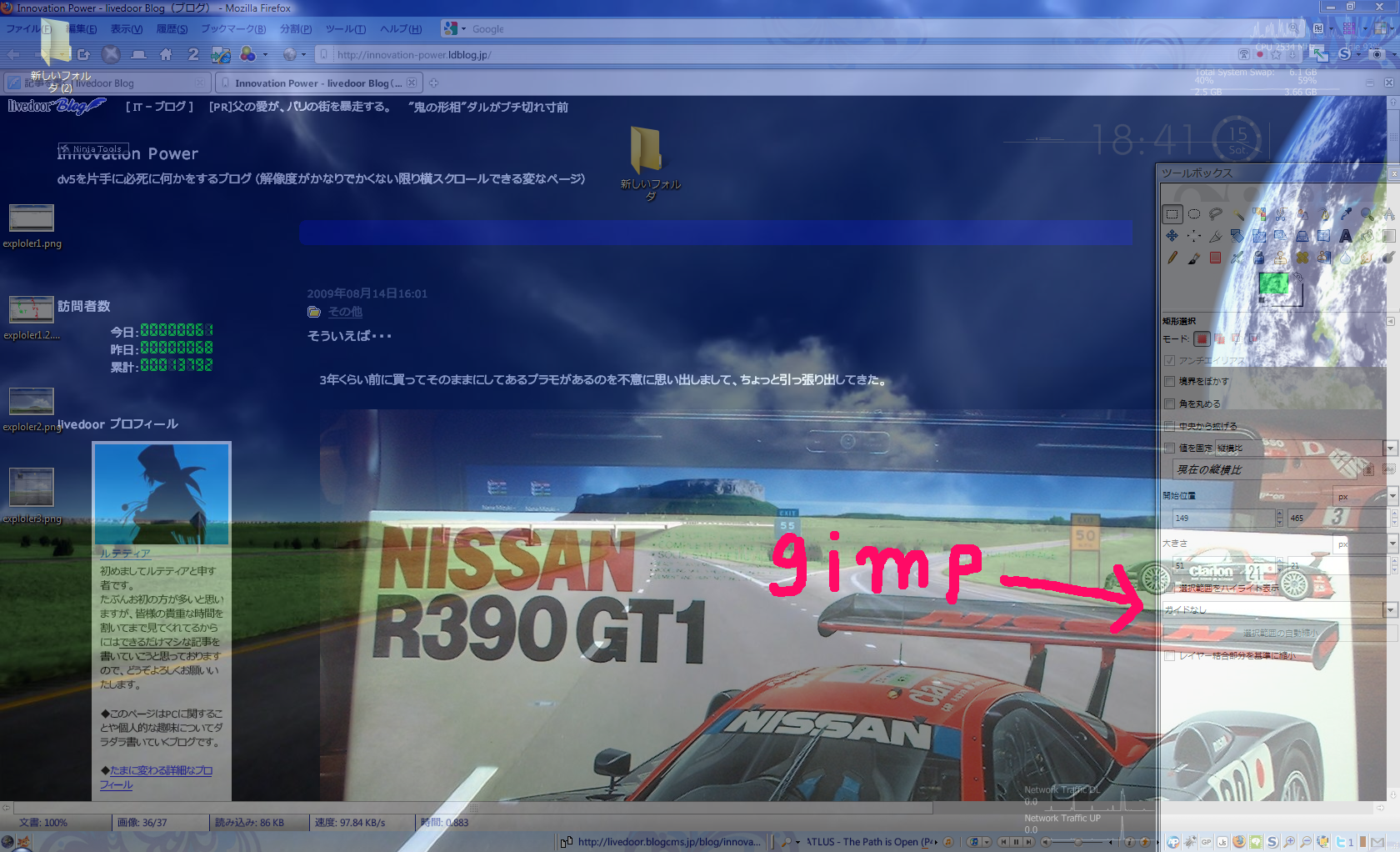Click the Firefox Home toolbar button
Viewport: 1400px width, 852px height.
point(166,54)
